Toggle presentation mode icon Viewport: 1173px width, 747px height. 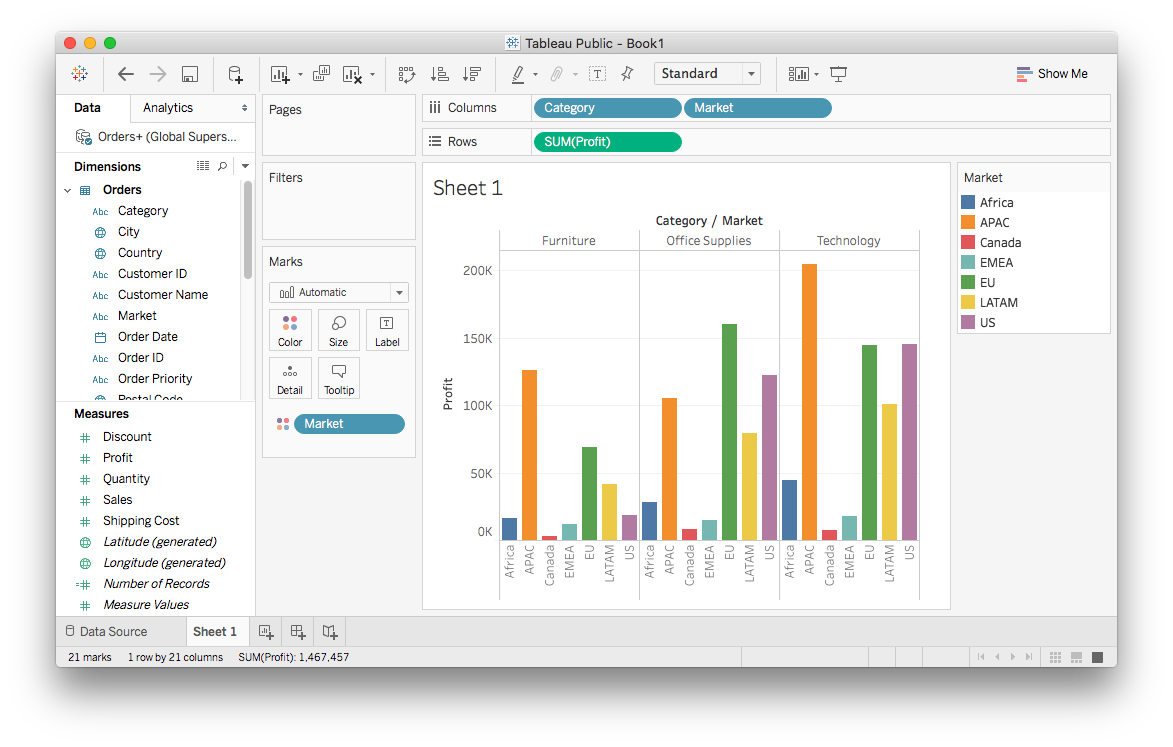tap(838, 74)
